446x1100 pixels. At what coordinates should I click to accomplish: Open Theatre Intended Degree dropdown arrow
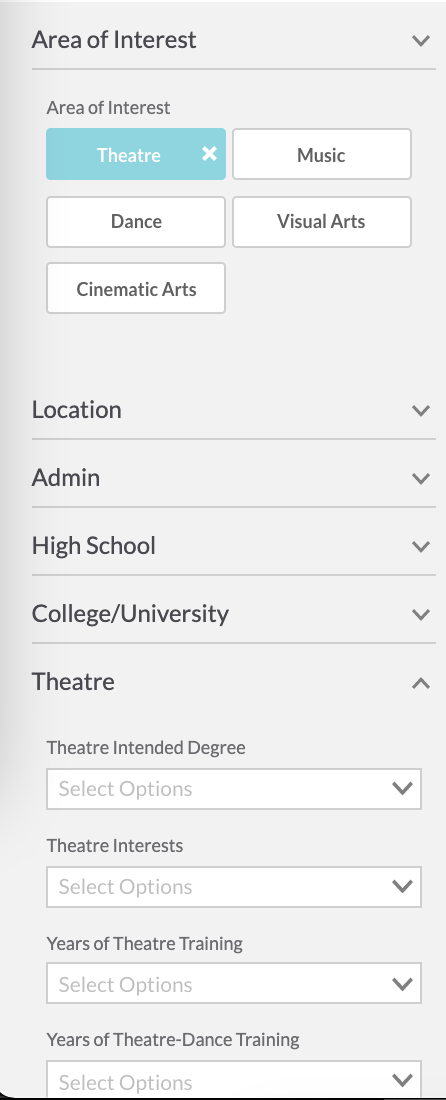click(x=403, y=789)
